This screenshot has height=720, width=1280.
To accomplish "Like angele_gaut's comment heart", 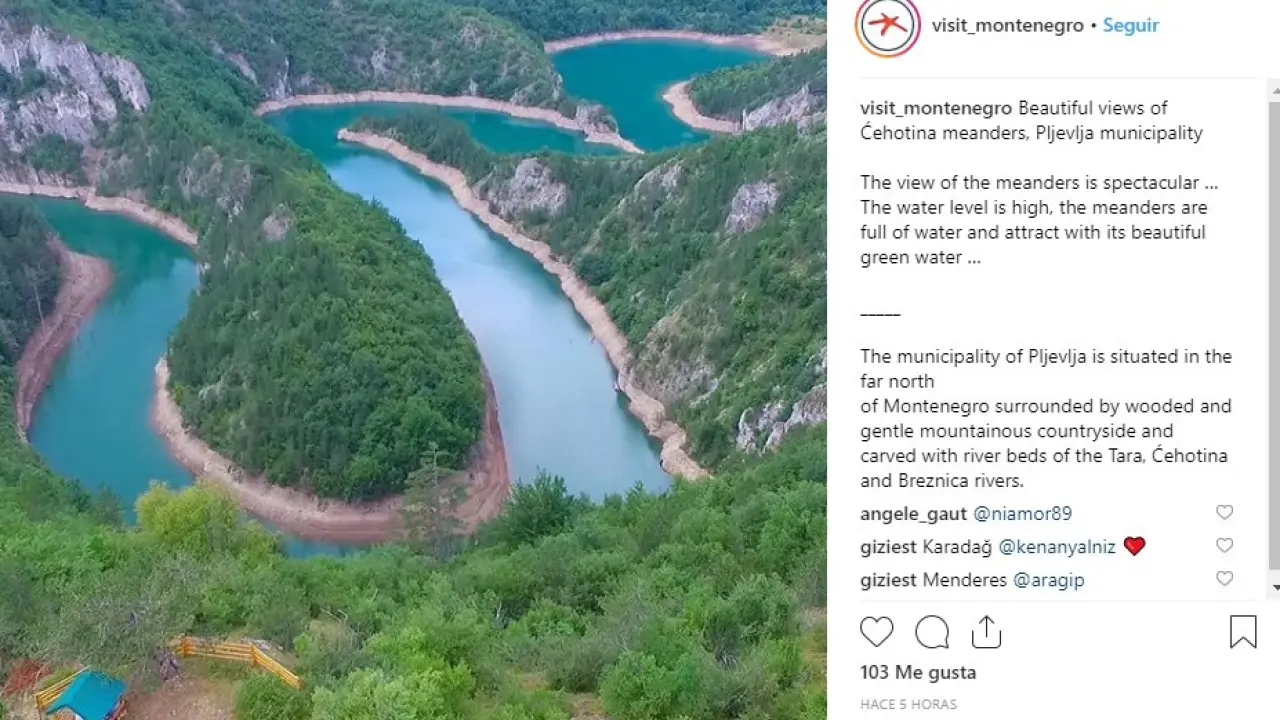I will 1224,513.
